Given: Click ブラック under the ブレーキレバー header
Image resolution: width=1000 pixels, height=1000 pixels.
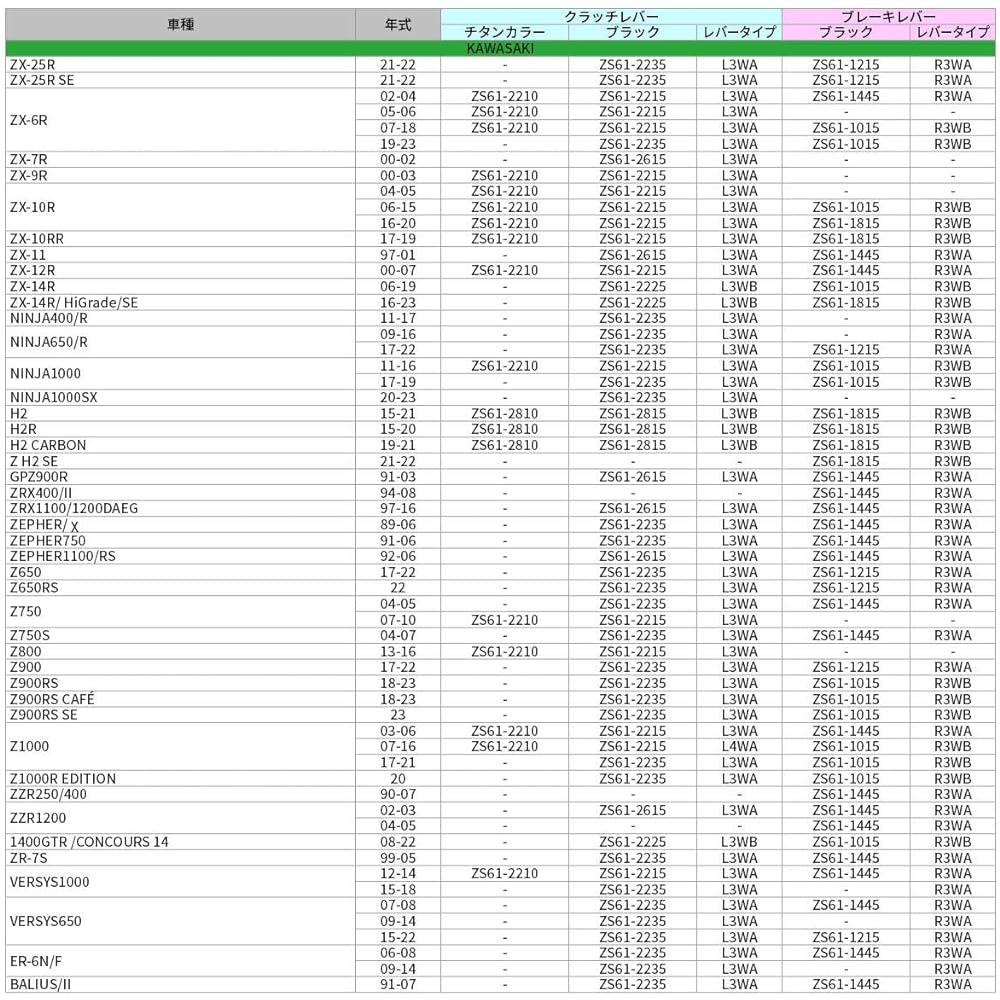Looking at the screenshot, I should click(846, 32).
